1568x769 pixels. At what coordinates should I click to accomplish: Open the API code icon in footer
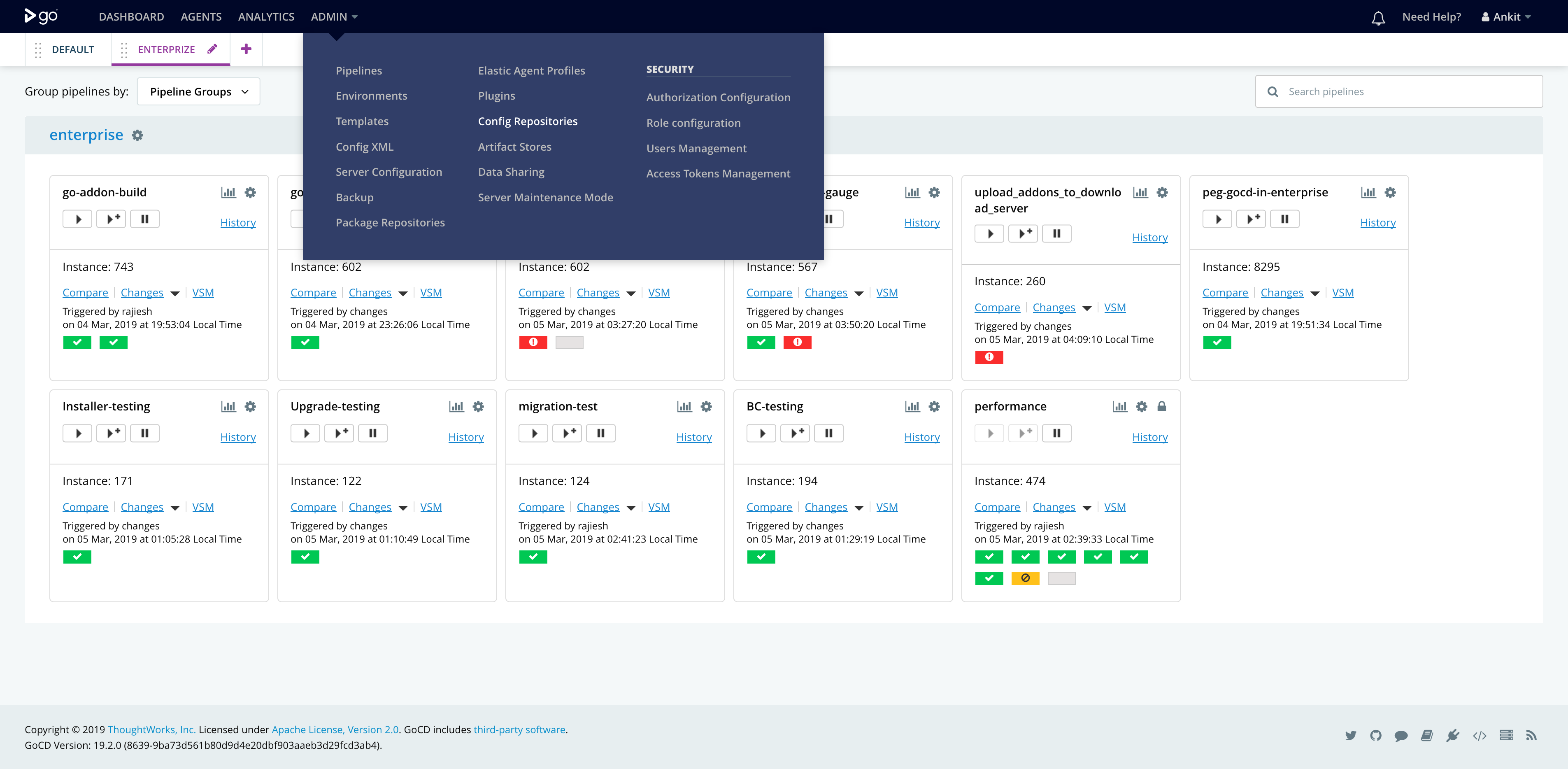pos(1480,736)
